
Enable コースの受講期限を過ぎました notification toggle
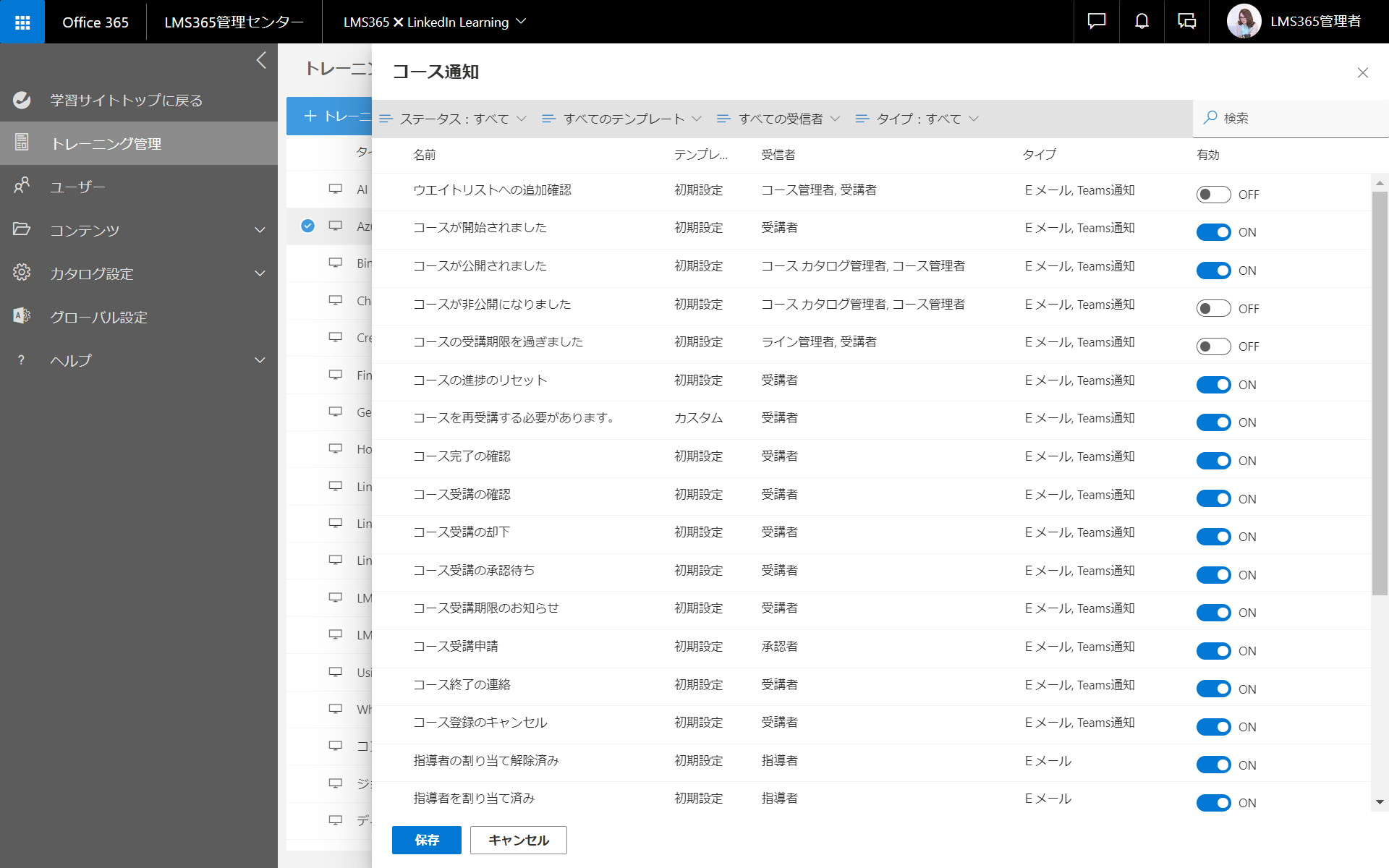[1213, 346]
